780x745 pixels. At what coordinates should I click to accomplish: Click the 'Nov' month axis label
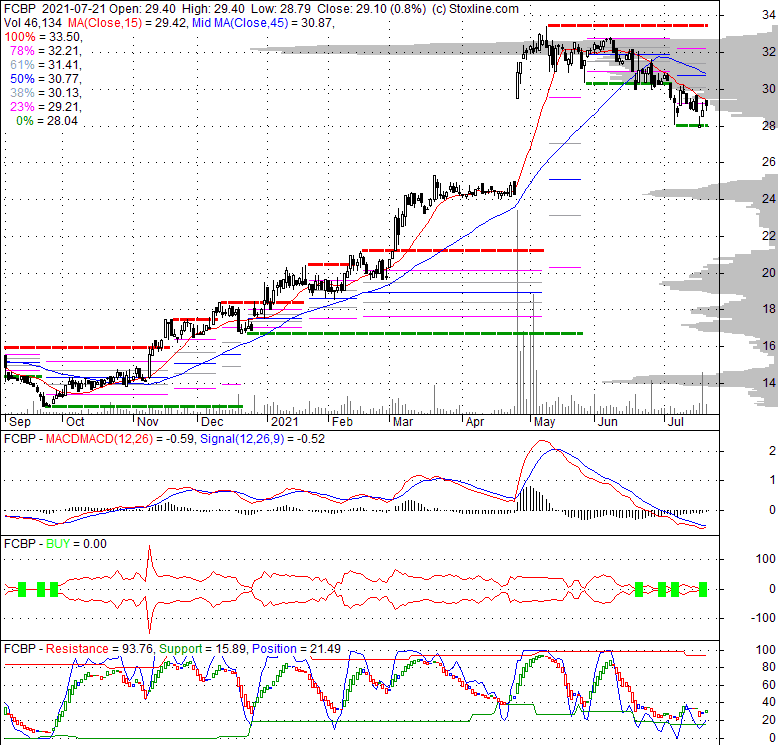pos(148,422)
